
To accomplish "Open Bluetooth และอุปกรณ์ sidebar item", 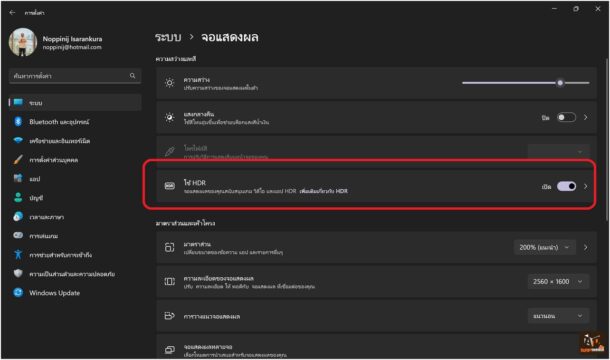I will [75, 122].
